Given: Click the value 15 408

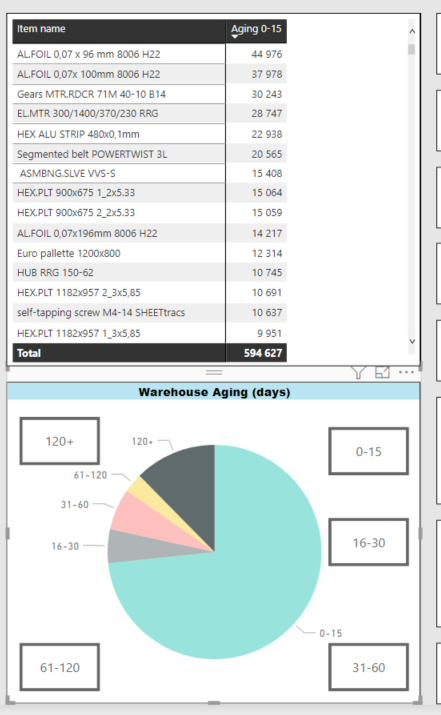Looking at the screenshot, I should 267,173.
